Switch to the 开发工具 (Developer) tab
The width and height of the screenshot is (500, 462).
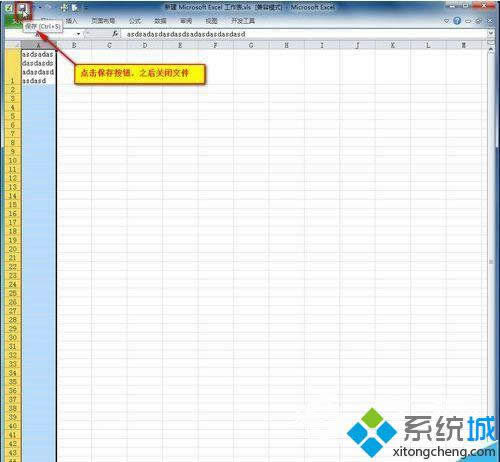click(x=243, y=21)
